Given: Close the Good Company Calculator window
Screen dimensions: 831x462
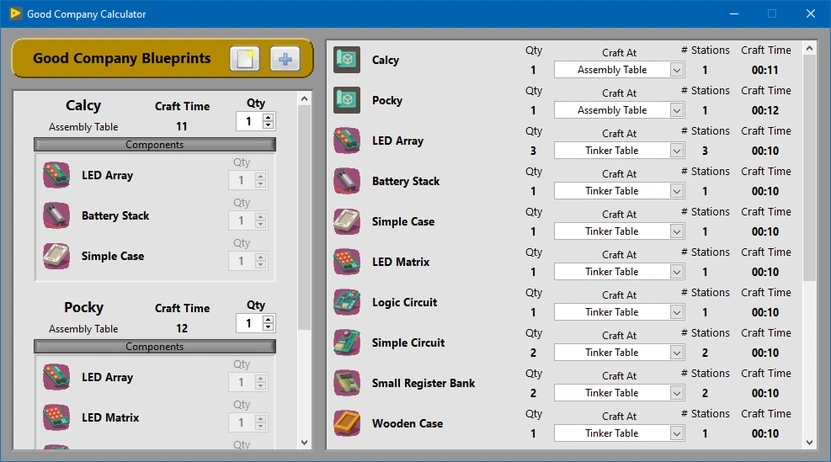Looking at the screenshot, I should (811, 14).
